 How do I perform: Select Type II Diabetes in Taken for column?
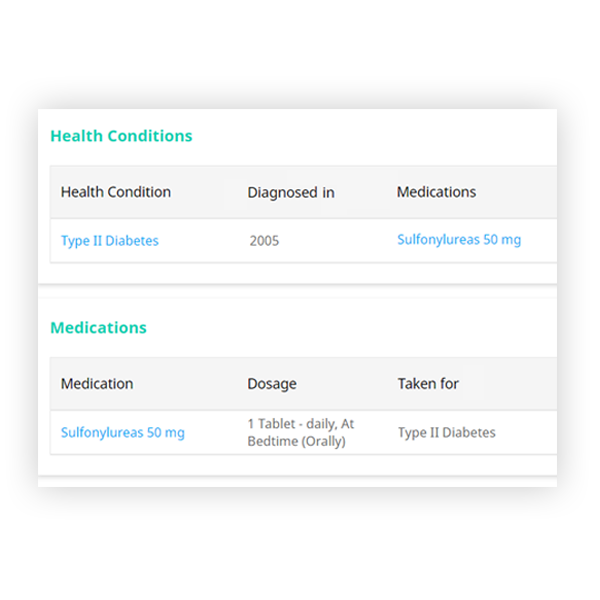click(x=446, y=433)
